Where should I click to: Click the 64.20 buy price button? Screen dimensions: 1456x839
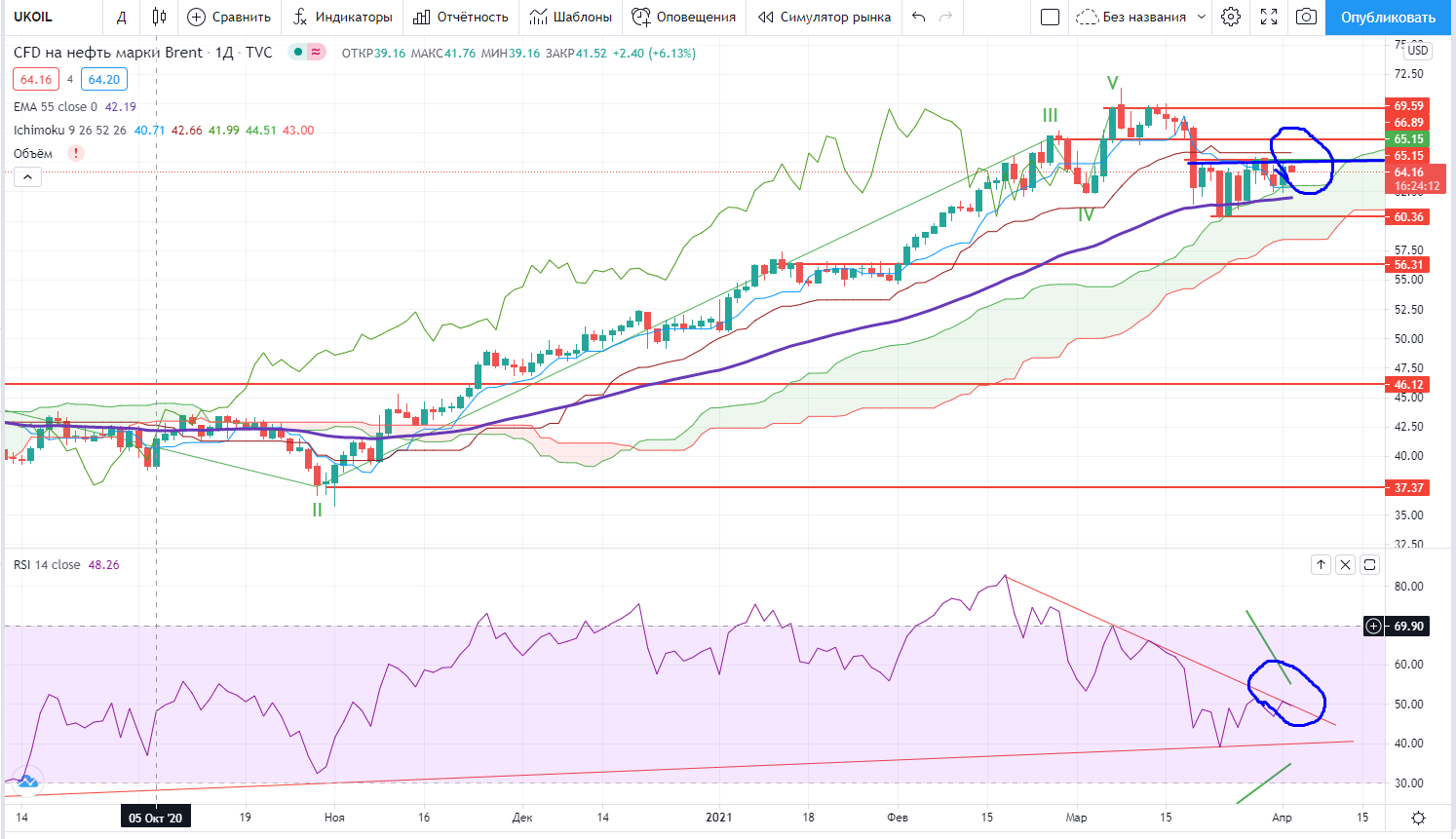click(x=103, y=80)
